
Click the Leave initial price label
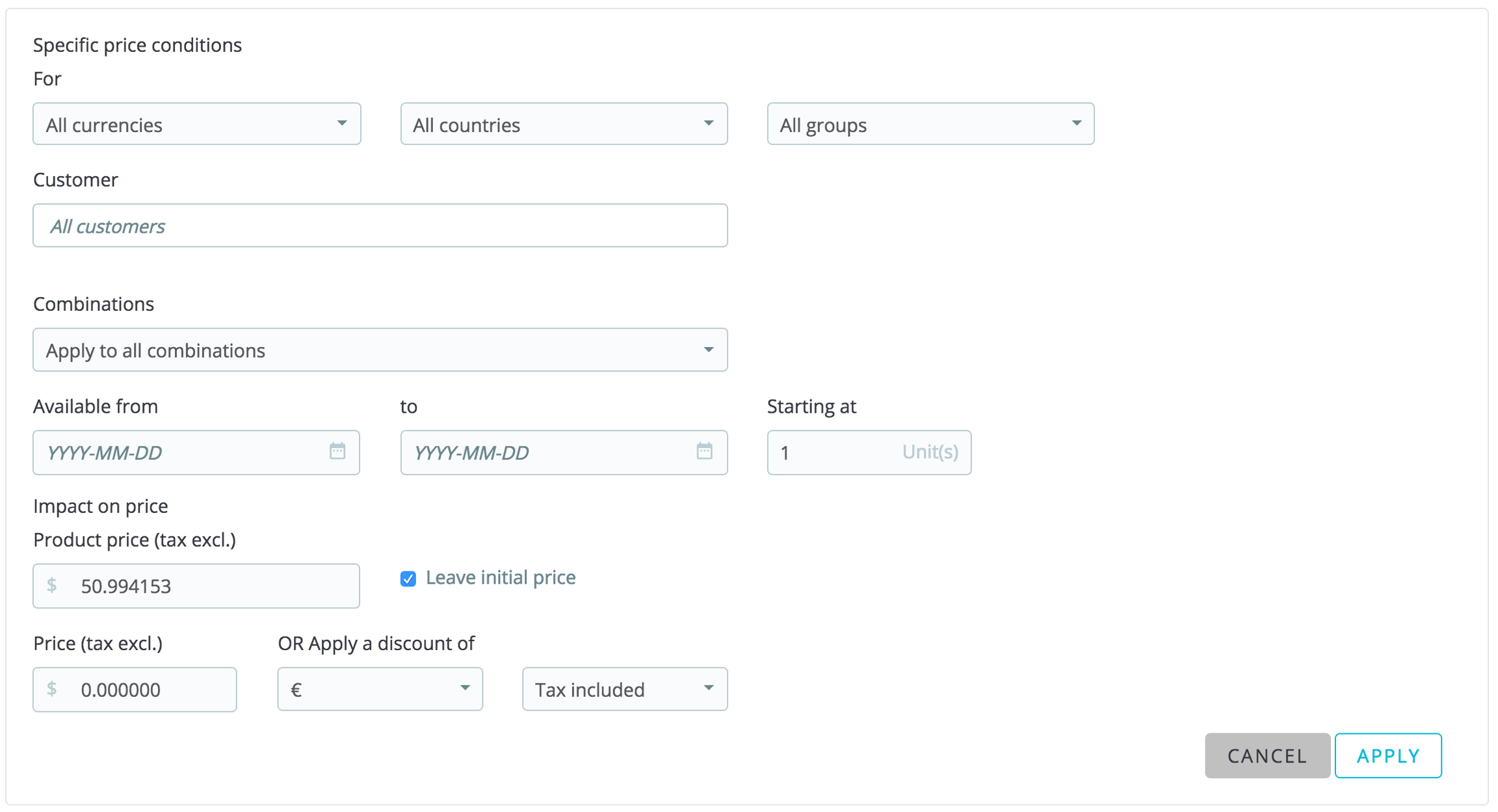pyautogui.click(x=500, y=577)
